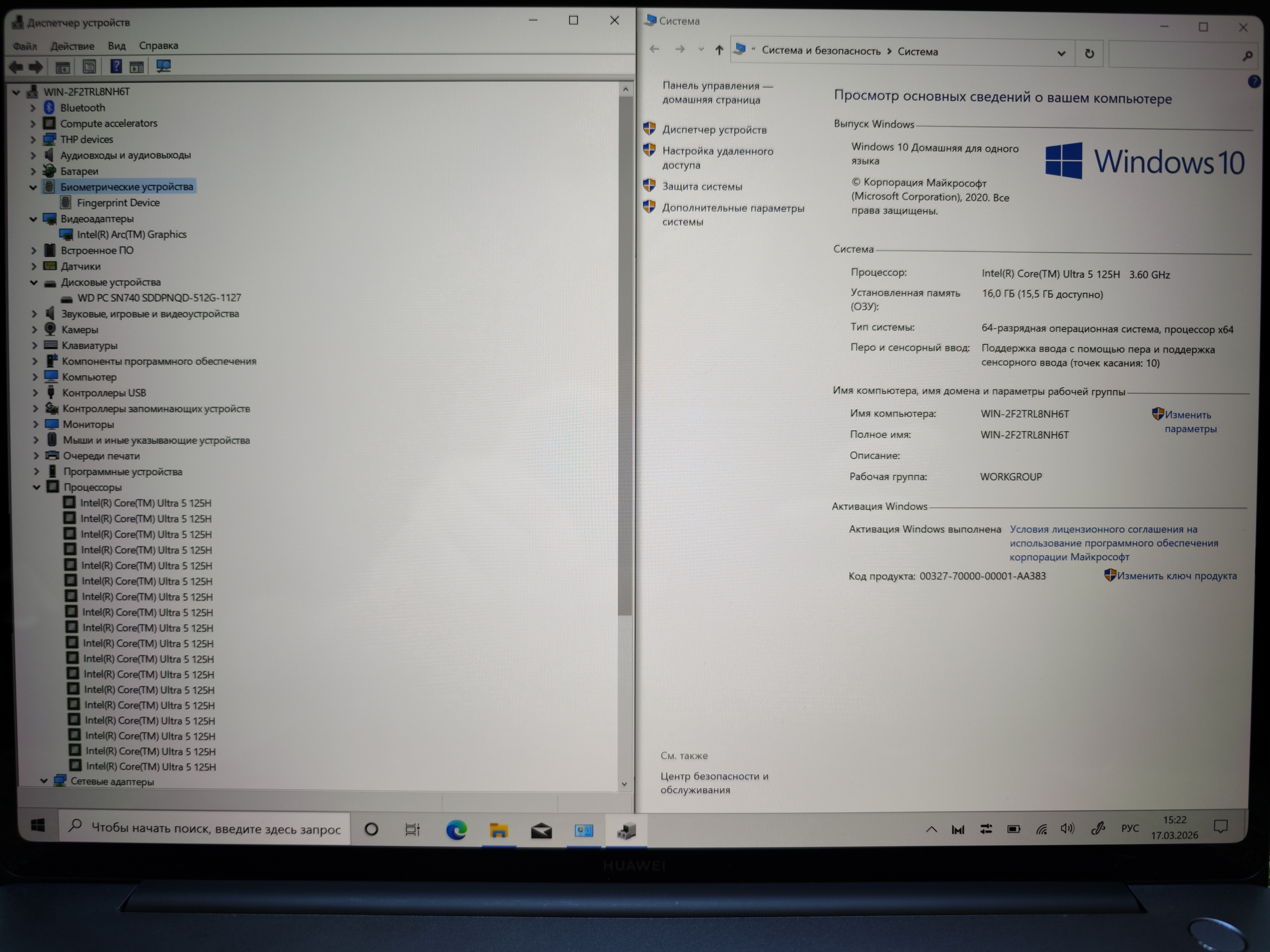Screen dimensions: 1270x952
Task: Open address bar history dropdown
Action: pyautogui.click(x=1061, y=53)
